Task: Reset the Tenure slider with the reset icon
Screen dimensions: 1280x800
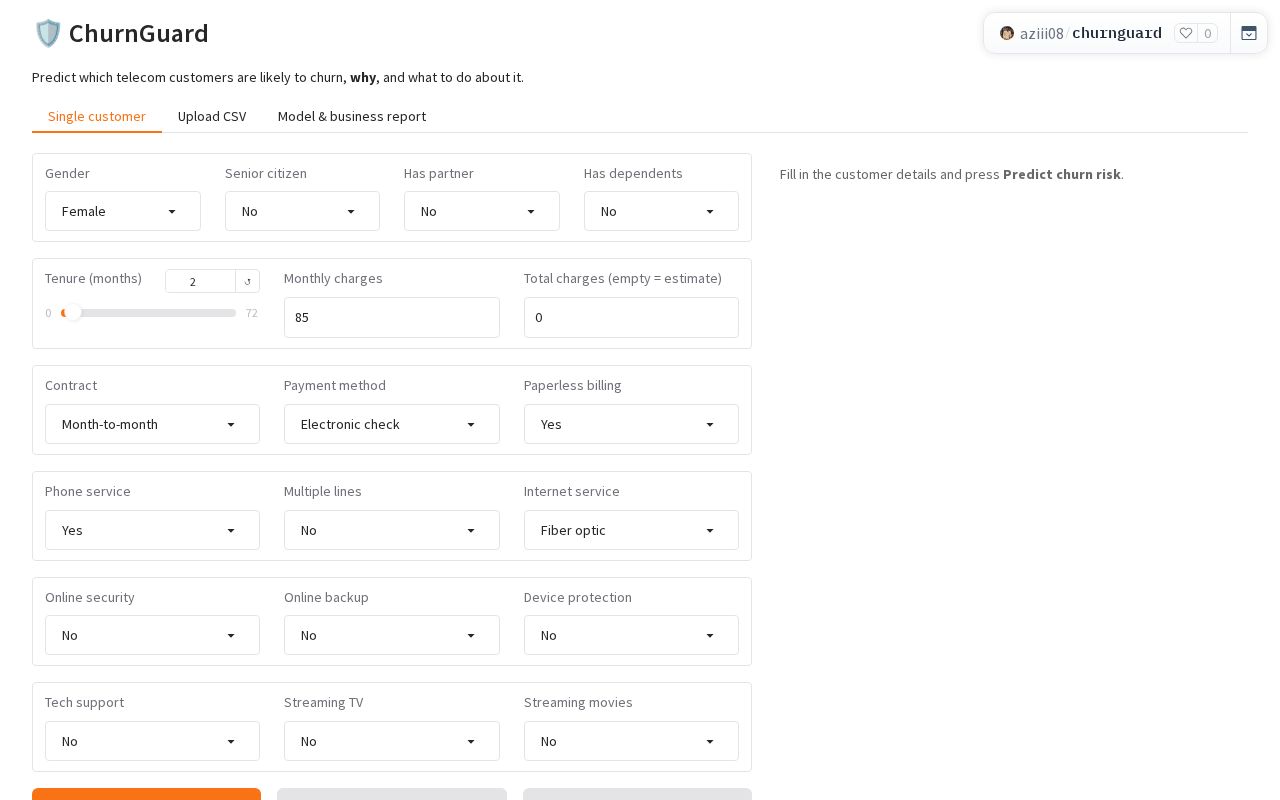Action: [248, 282]
